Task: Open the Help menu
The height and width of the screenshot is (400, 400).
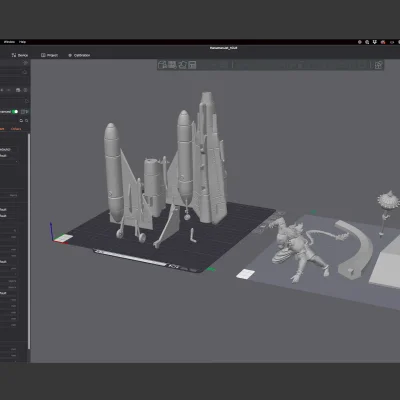Action: 22,42
